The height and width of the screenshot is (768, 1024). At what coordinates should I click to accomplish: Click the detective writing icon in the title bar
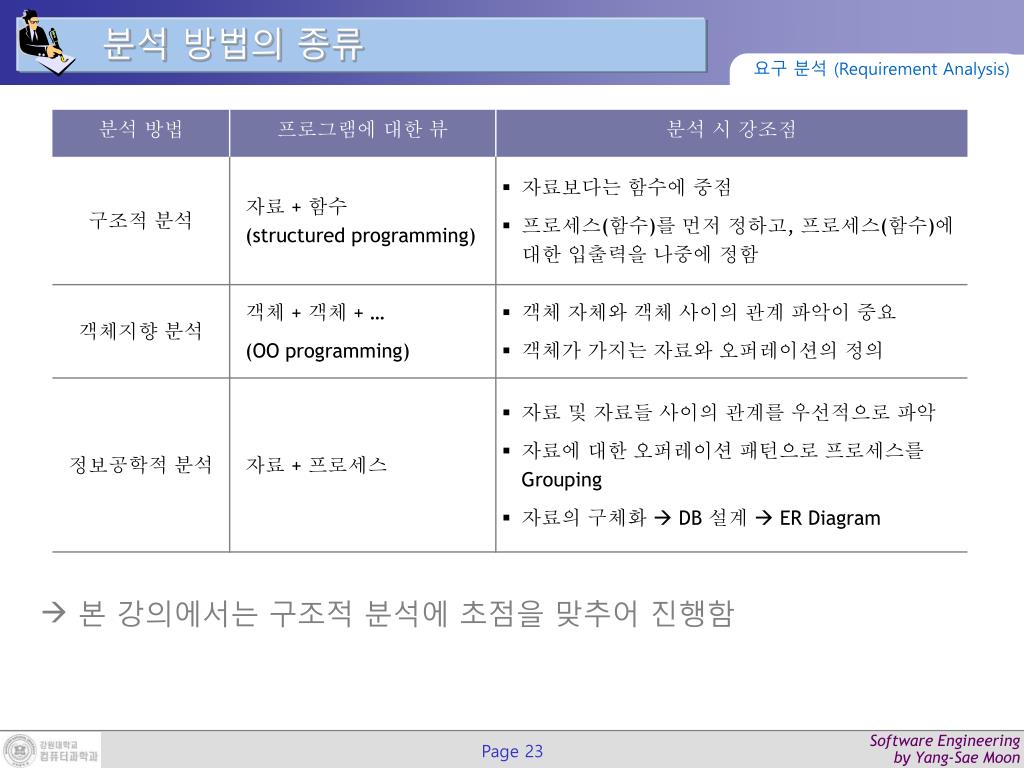point(46,42)
